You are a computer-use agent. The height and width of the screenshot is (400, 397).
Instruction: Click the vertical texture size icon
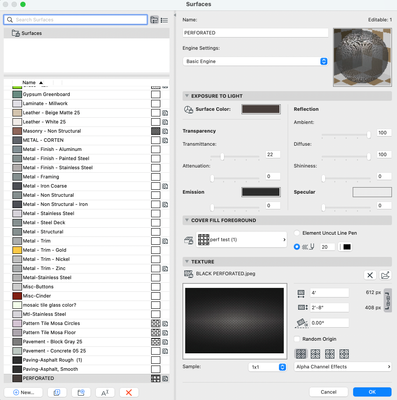tap(302, 307)
